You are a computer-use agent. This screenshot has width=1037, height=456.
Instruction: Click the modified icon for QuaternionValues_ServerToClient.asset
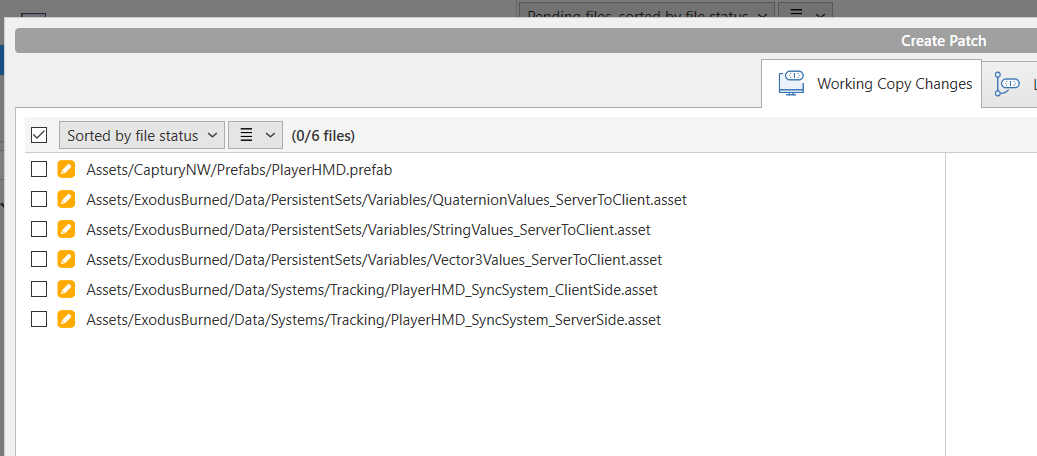coord(65,199)
